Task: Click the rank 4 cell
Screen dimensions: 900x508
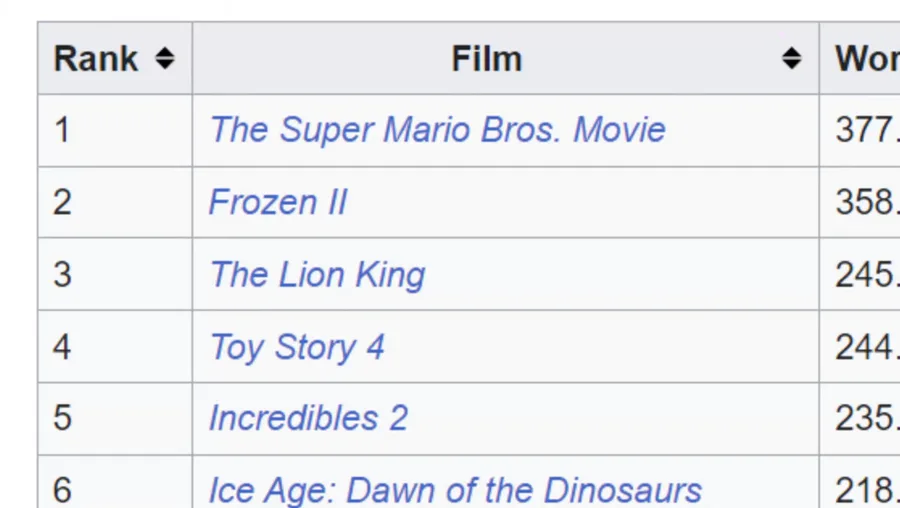Action: pyautogui.click(x=62, y=347)
